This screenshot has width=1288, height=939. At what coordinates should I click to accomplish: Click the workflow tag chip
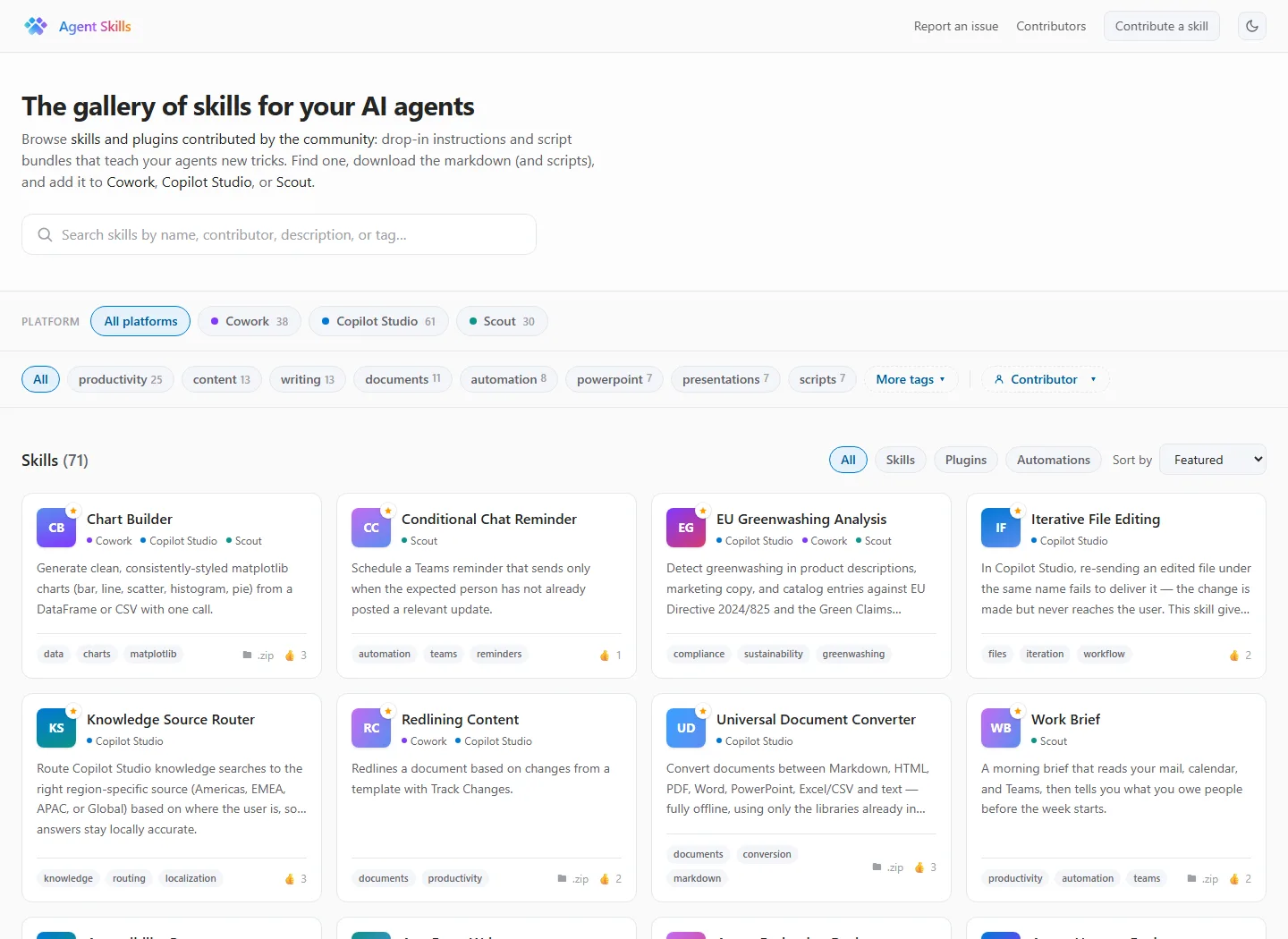pyautogui.click(x=1104, y=654)
